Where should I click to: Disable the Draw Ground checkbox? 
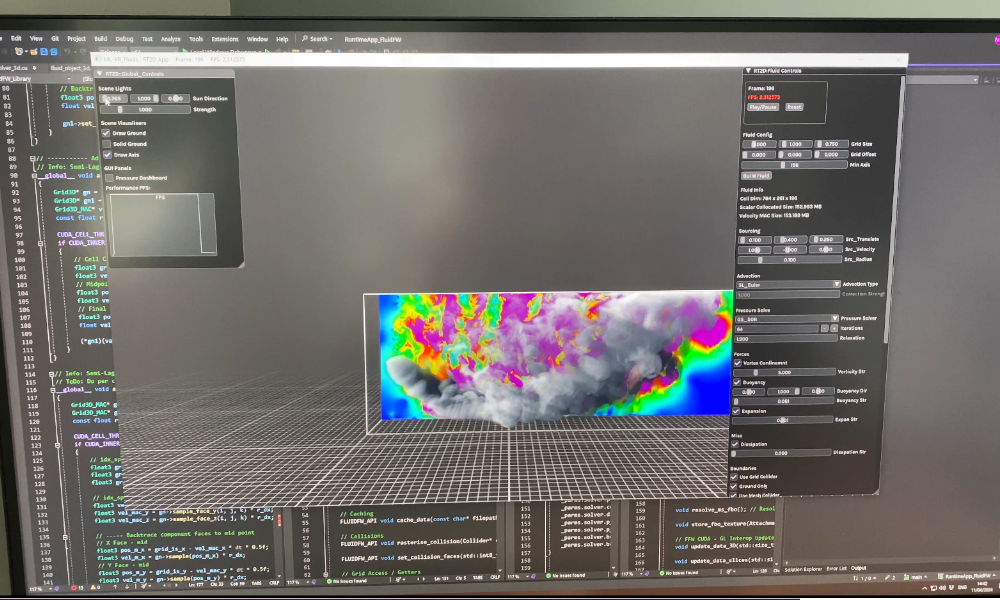click(x=106, y=133)
